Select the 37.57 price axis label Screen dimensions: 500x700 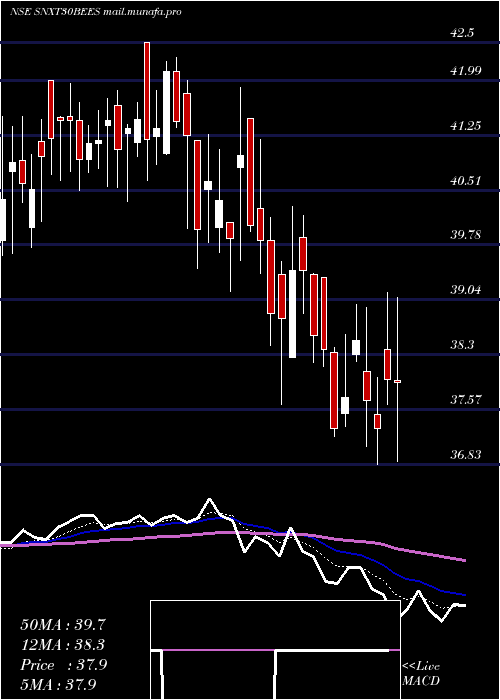tap(466, 400)
